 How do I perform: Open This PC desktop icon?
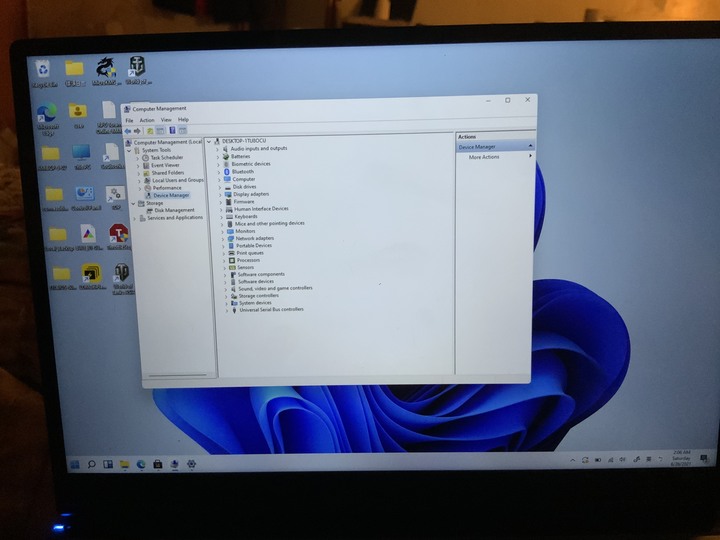coord(82,158)
